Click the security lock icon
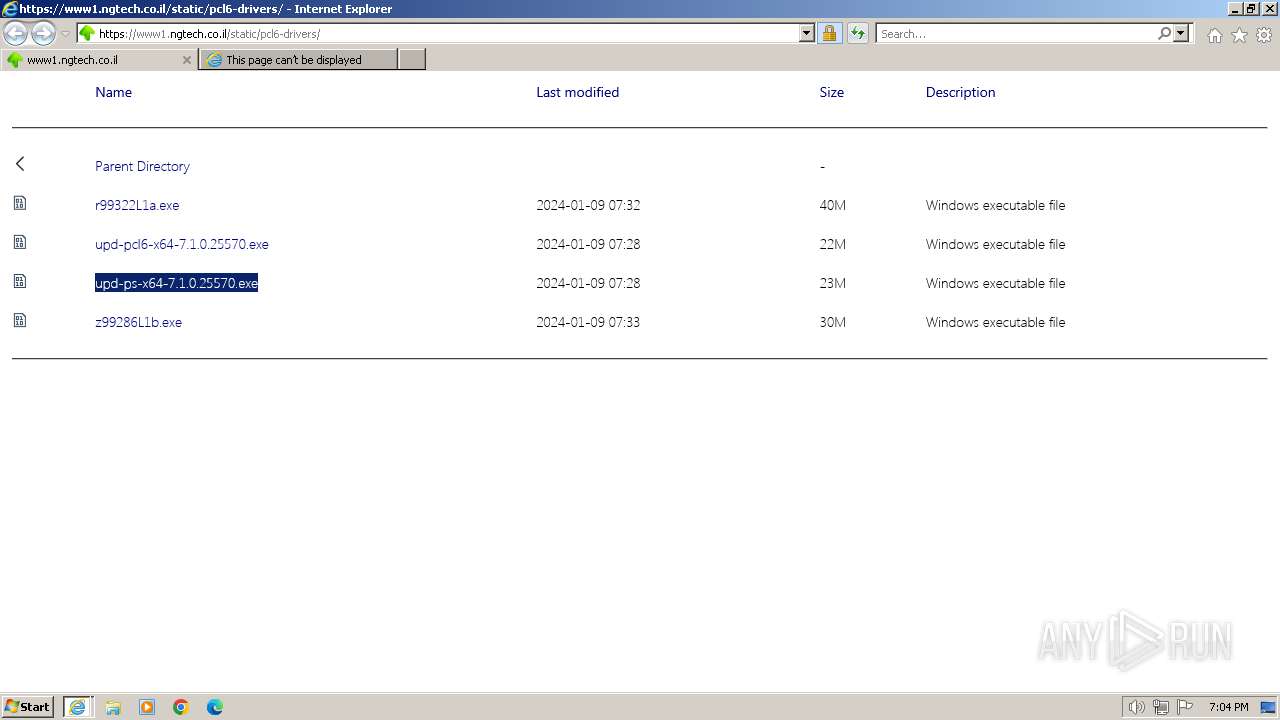This screenshot has width=1280, height=720. pyautogui.click(x=829, y=34)
